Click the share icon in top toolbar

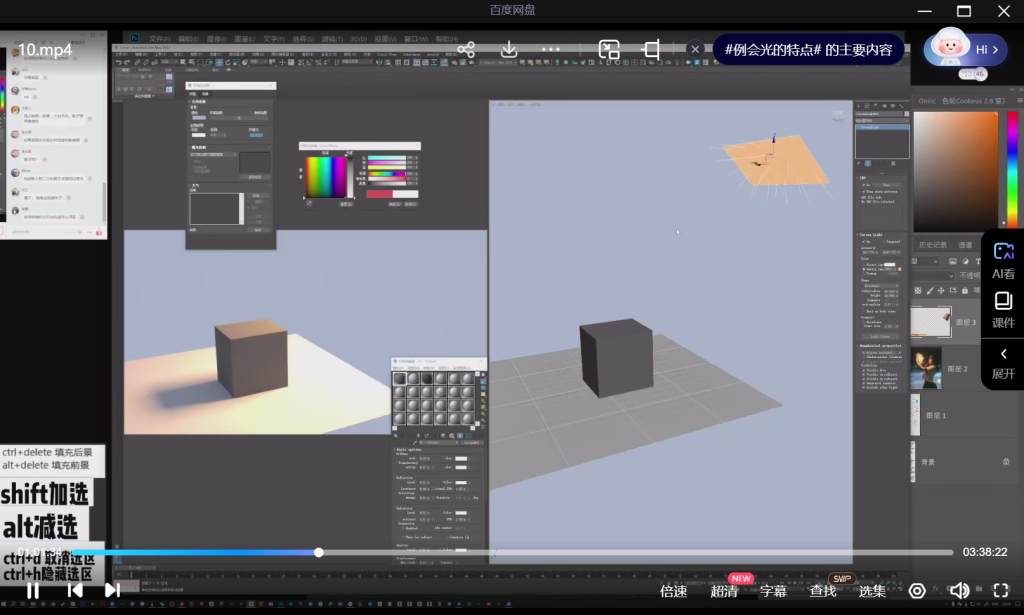coord(466,49)
